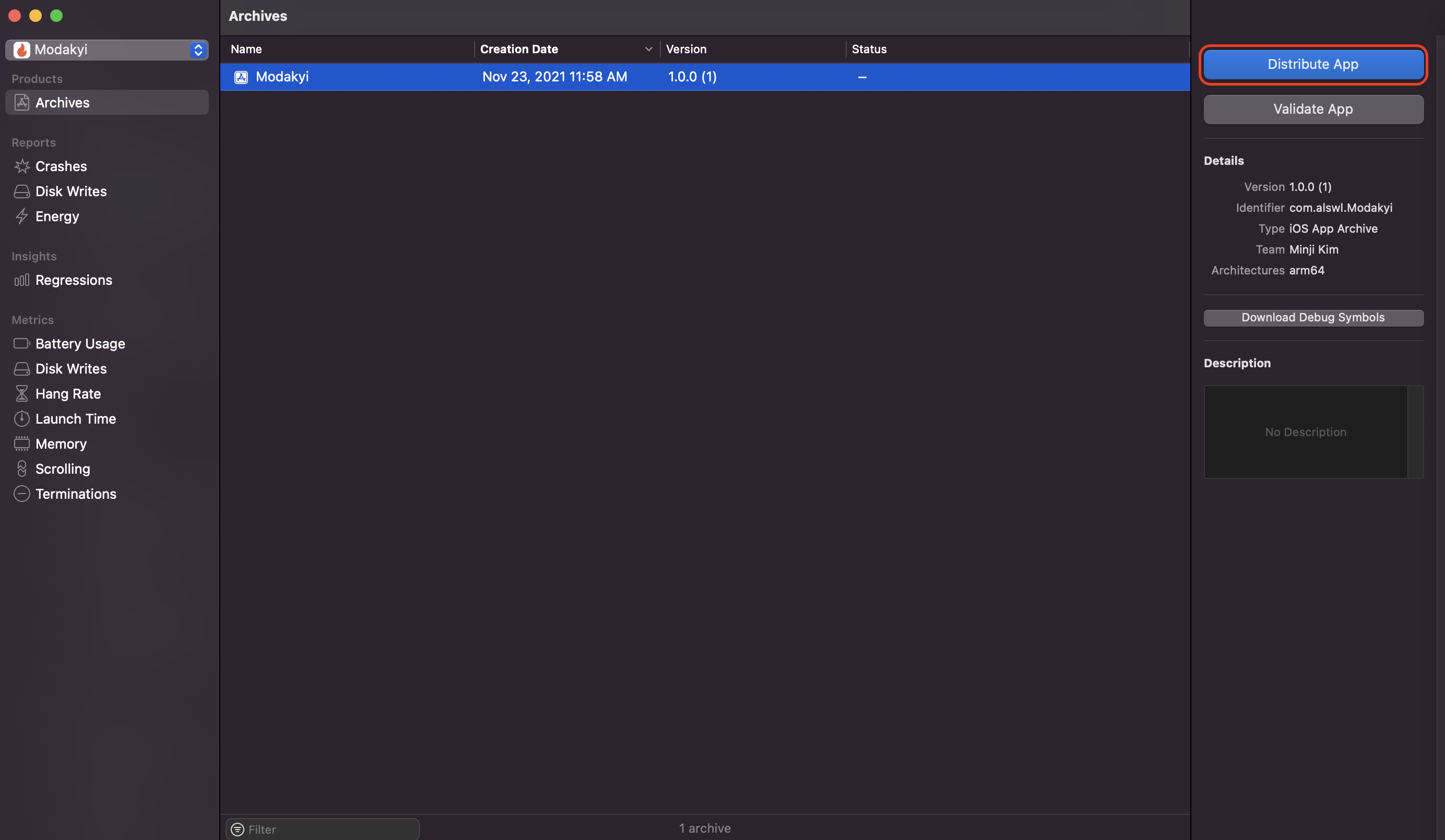The height and width of the screenshot is (840, 1445).
Task: View Launch Time metrics
Action: click(x=106, y=418)
